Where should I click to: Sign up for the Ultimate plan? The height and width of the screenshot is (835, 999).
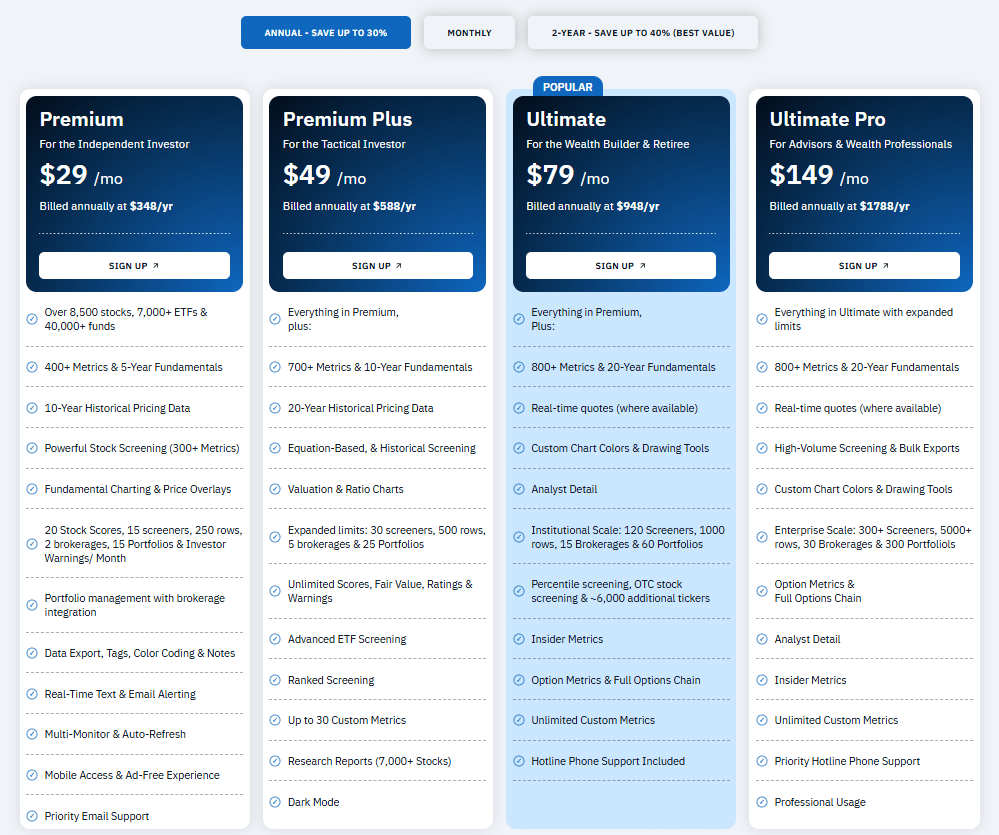[621, 266]
